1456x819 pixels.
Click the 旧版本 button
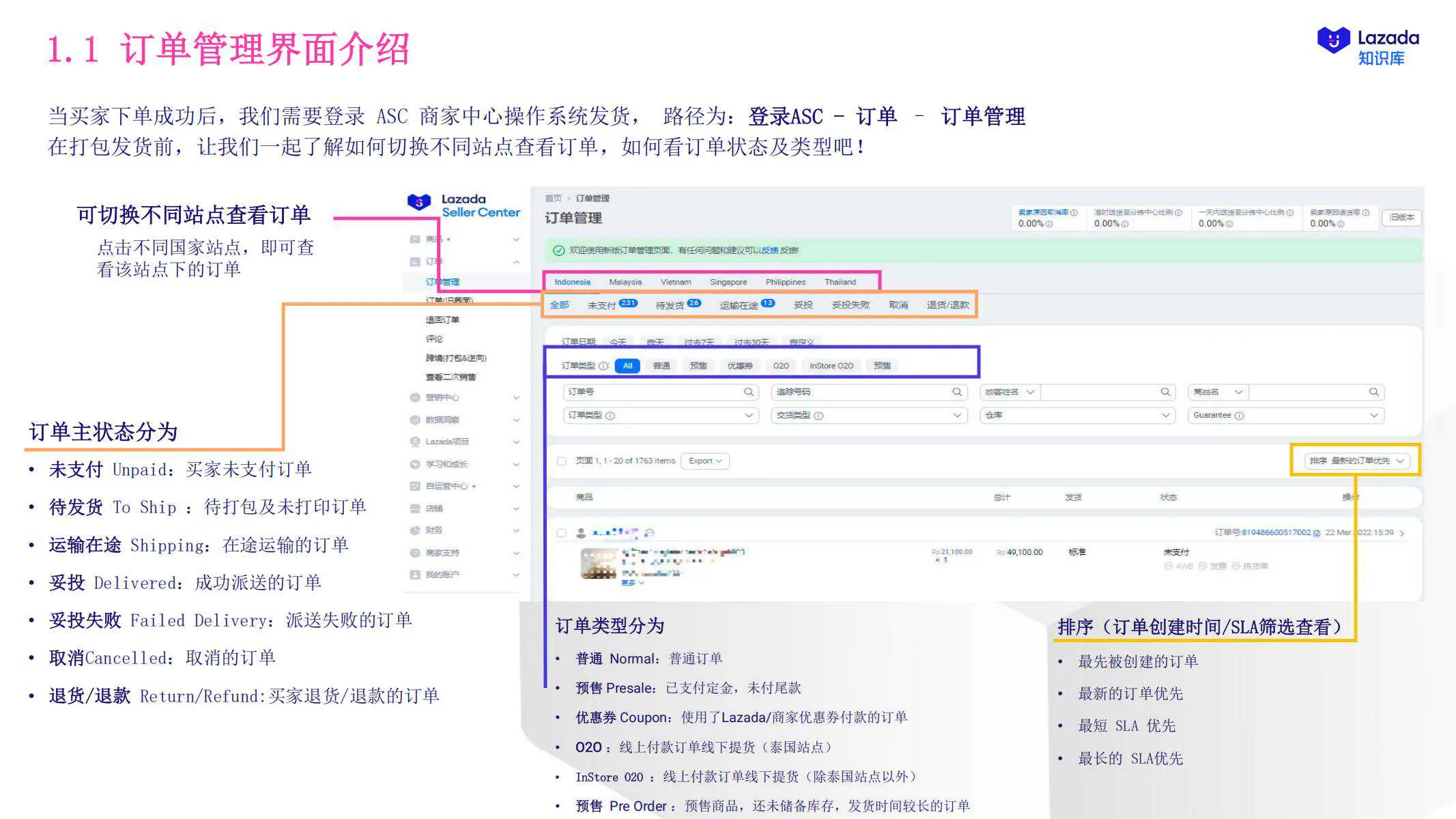coord(1401,217)
